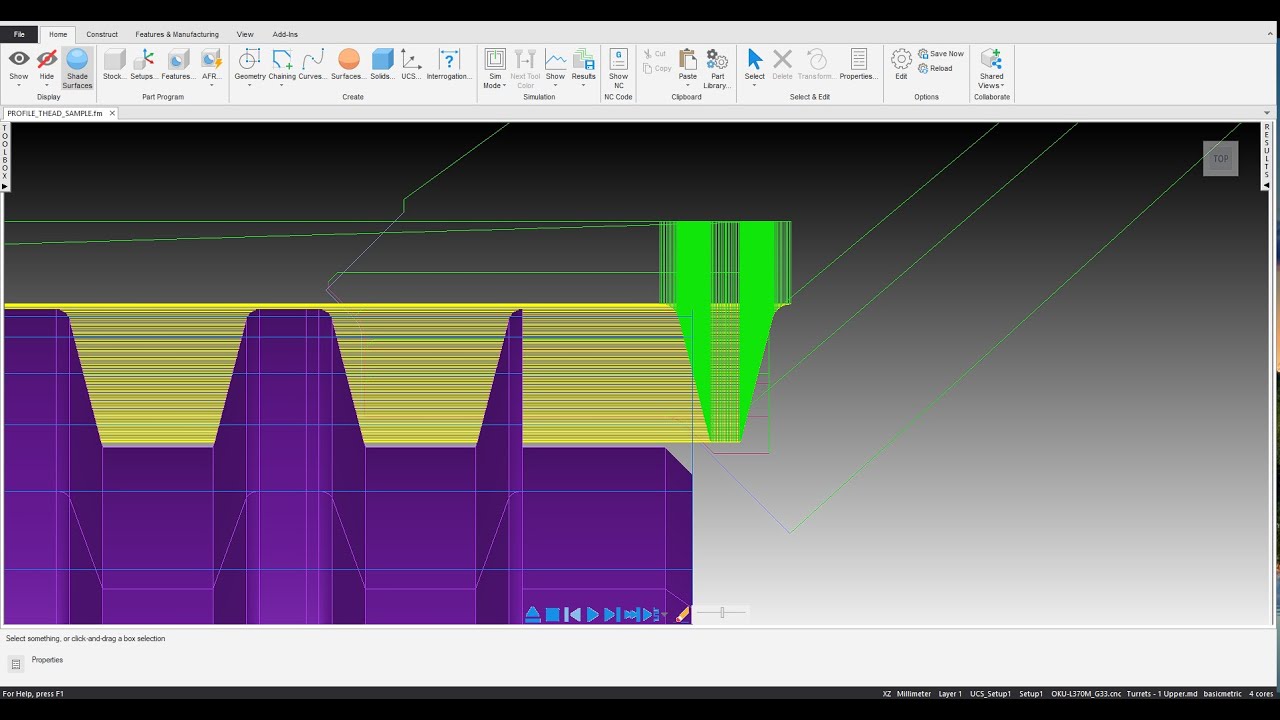The width and height of the screenshot is (1280, 720).
Task: Fast forward simulation to end
Action: click(x=631, y=614)
